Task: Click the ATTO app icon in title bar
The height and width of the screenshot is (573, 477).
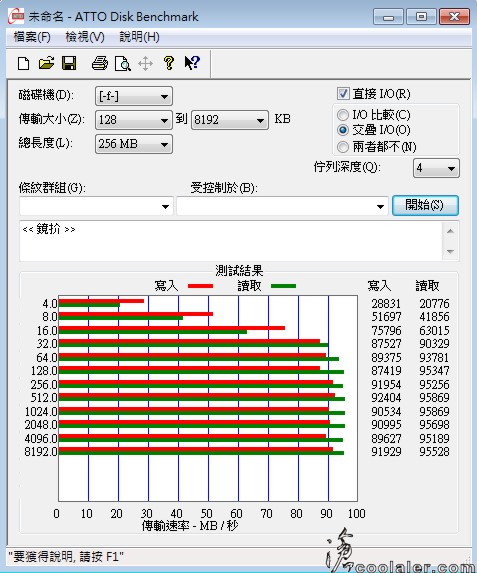Action: point(16,17)
